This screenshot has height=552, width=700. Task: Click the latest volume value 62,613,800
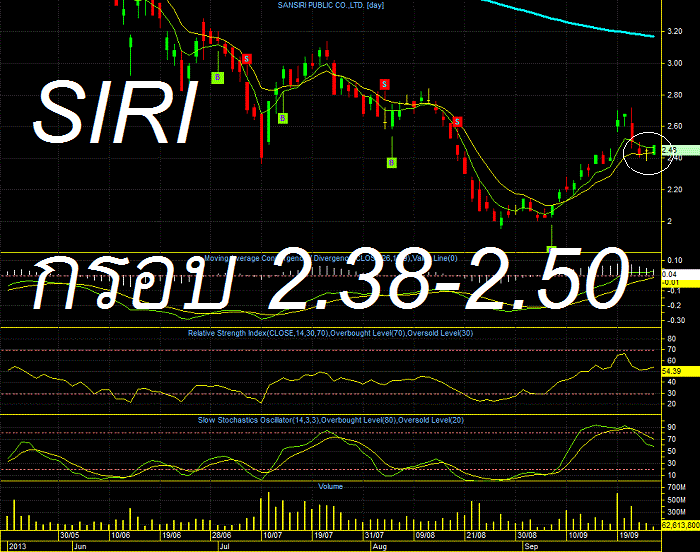[680, 525]
